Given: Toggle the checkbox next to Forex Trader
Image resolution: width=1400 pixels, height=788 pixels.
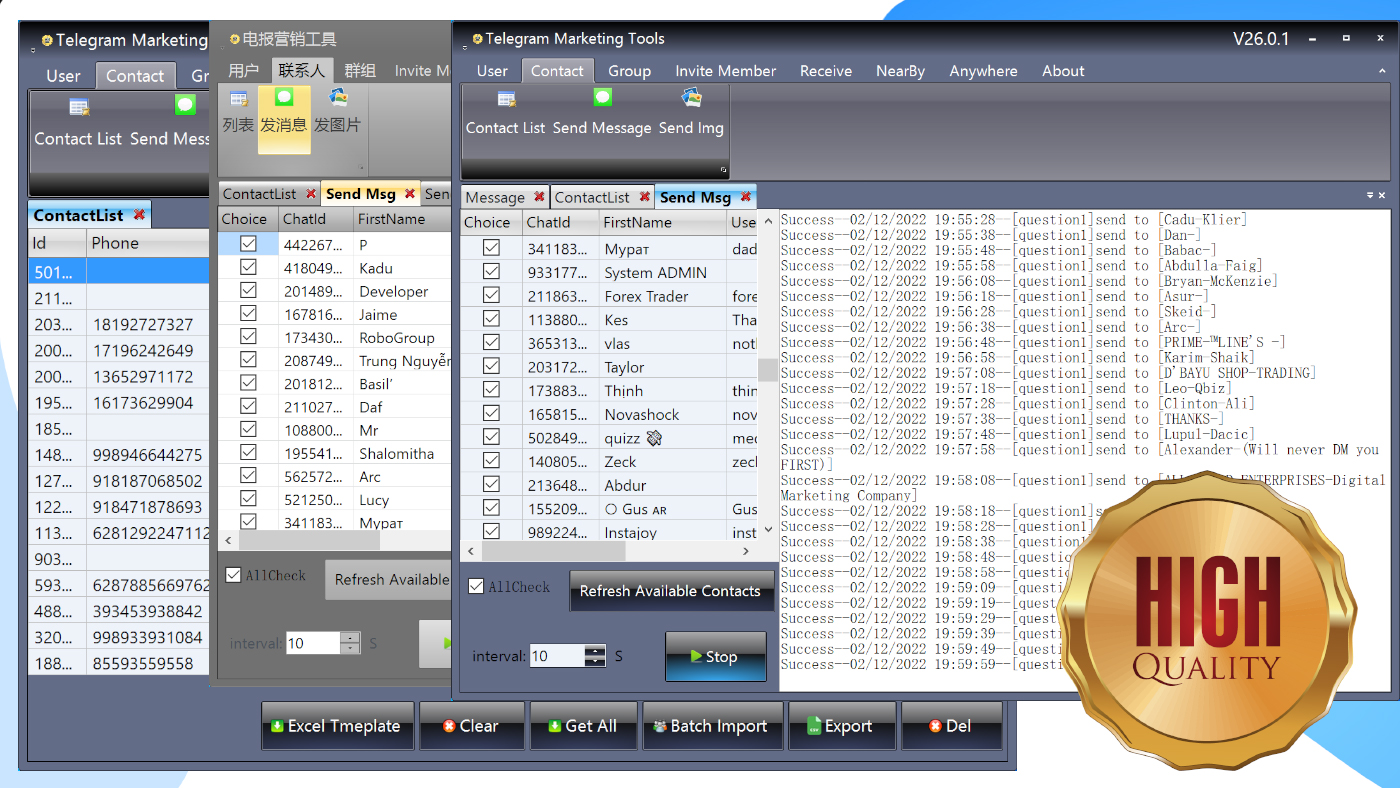Looking at the screenshot, I should [x=491, y=296].
